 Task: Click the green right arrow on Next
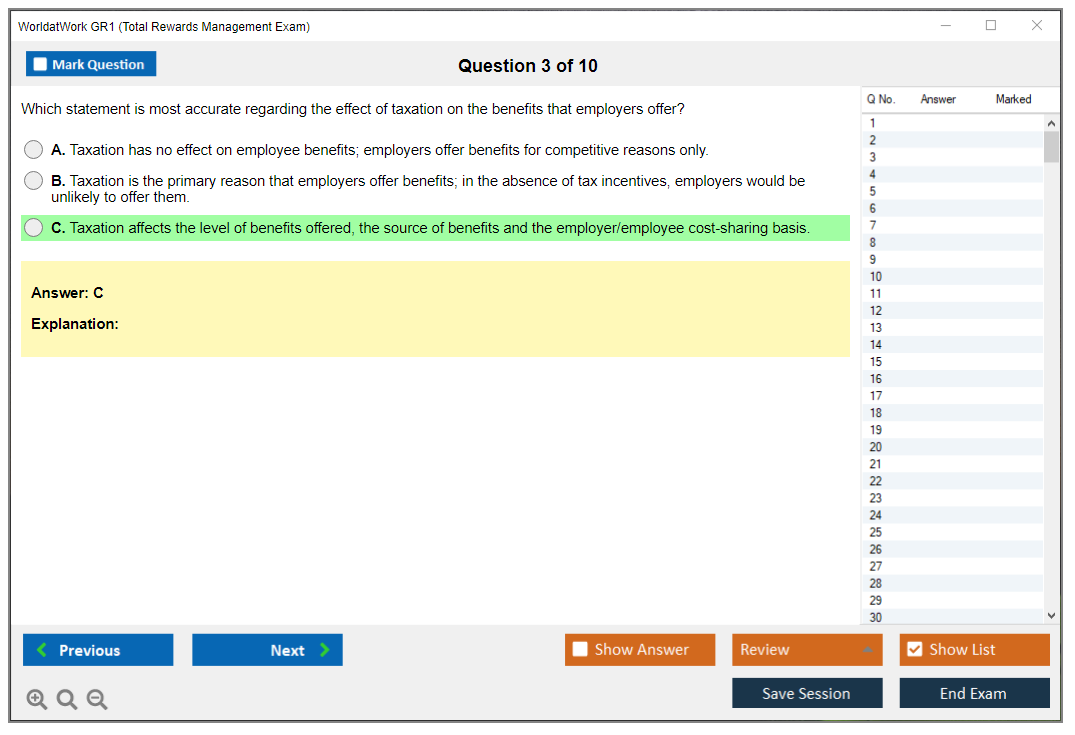click(x=325, y=650)
